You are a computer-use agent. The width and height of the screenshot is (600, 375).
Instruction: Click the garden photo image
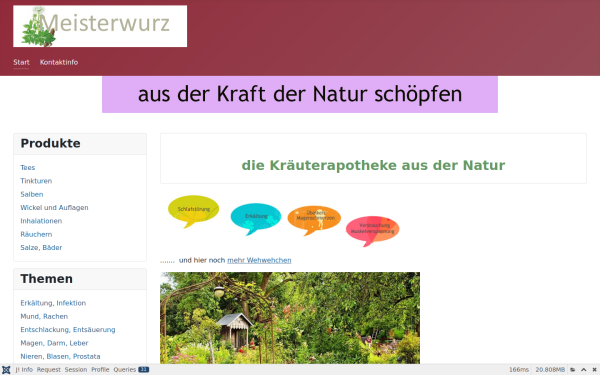290,318
